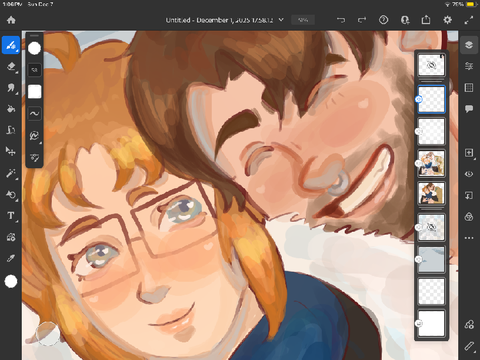Open the last brush tool options icon
Viewport: 480px width, 360px height.
point(34,157)
